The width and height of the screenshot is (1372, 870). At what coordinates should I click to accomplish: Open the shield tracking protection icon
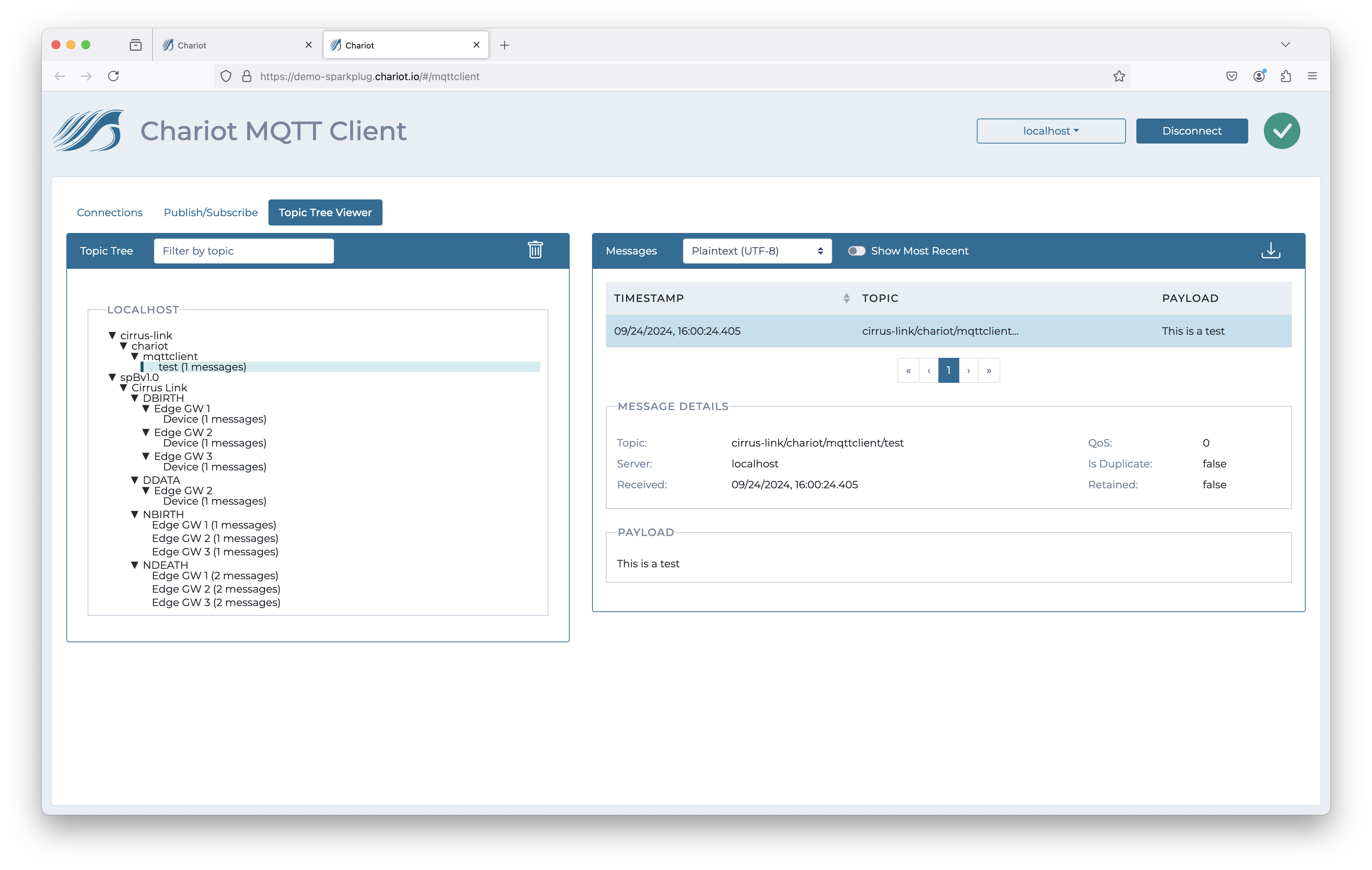[x=226, y=76]
